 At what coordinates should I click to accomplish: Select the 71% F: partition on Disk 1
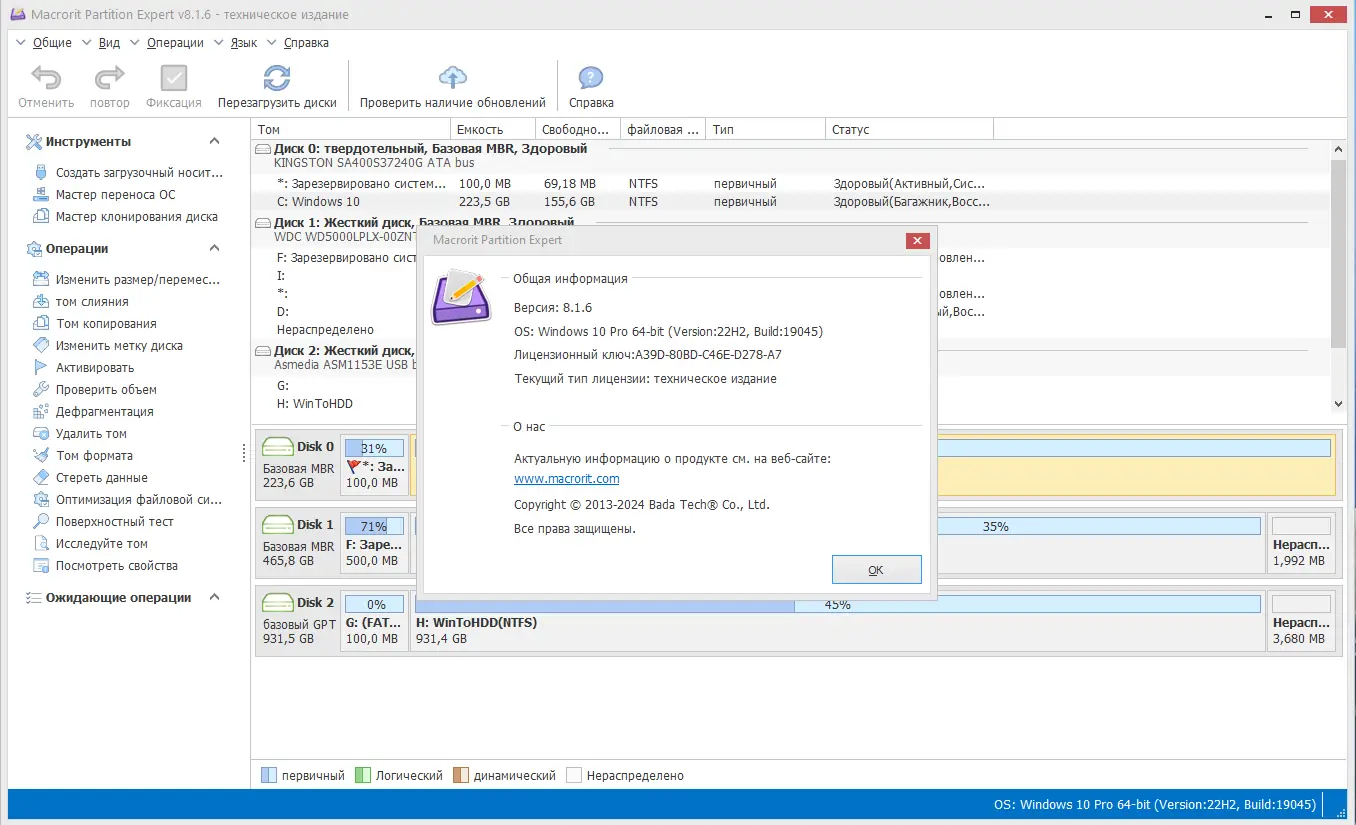pos(375,543)
